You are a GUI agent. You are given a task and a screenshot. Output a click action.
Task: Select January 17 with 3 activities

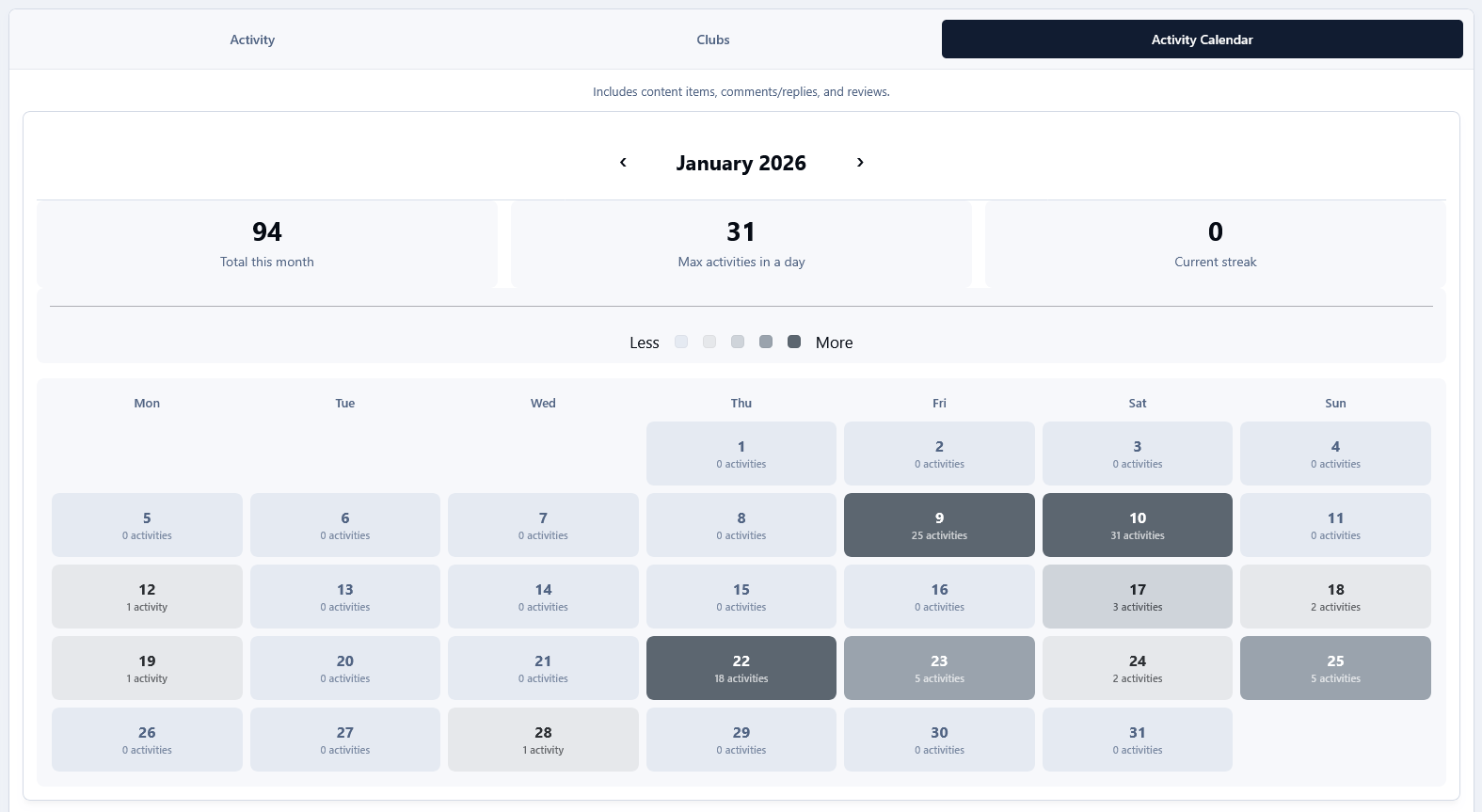tap(1137, 597)
